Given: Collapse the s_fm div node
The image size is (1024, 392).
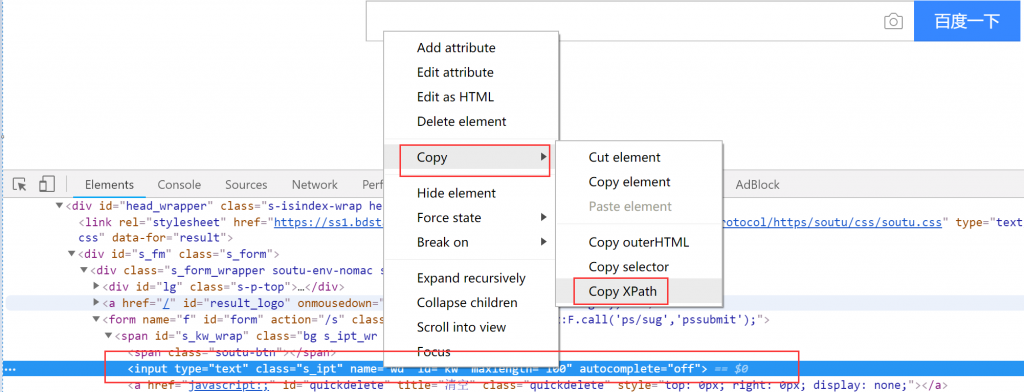Looking at the screenshot, I should pos(72,254).
